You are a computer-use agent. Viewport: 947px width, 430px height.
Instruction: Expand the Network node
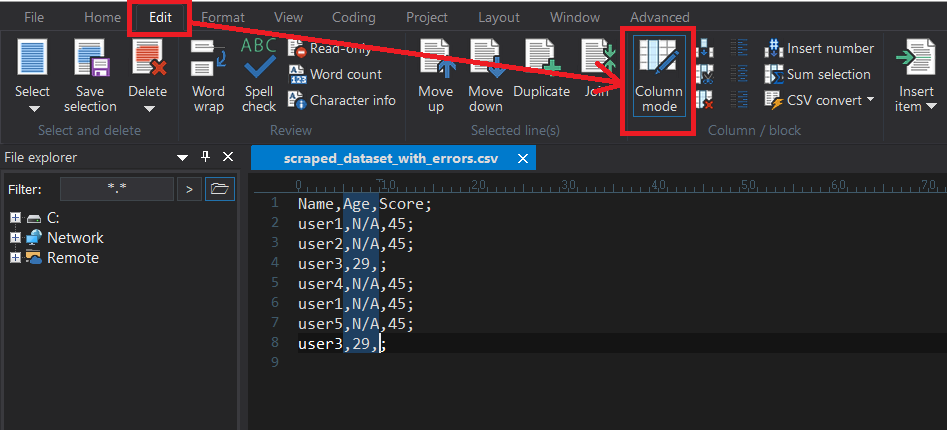16,237
